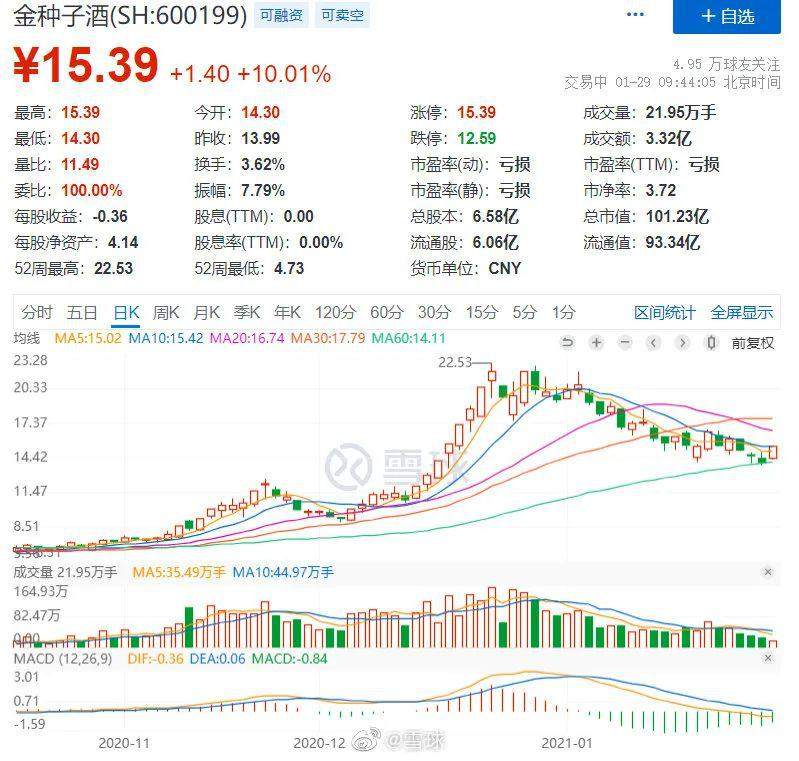Click the 可卖空 tag
Screen dimensions: 799x761
tap(342, 15)
